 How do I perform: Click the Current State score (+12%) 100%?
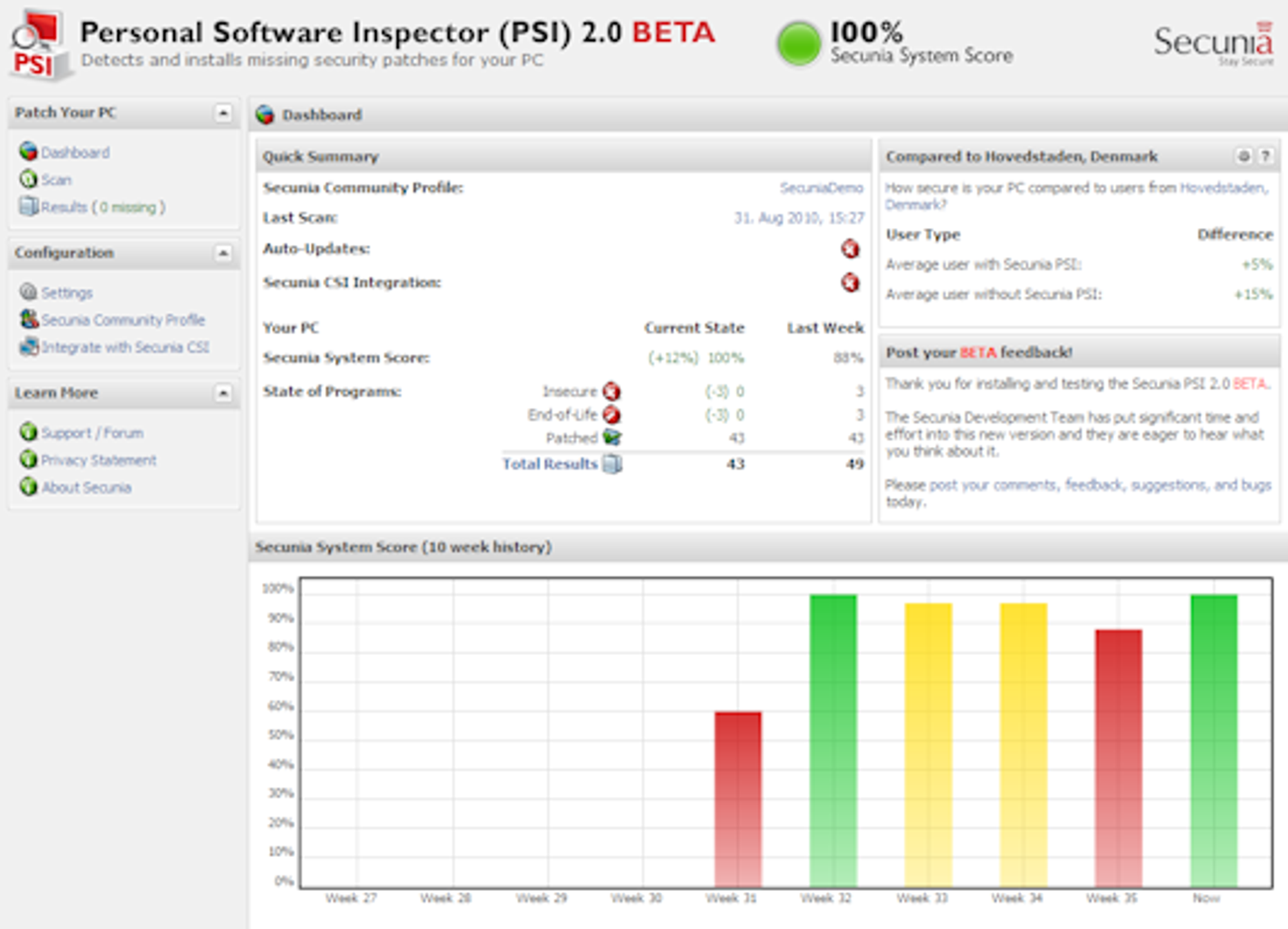[x=696, y=358]
